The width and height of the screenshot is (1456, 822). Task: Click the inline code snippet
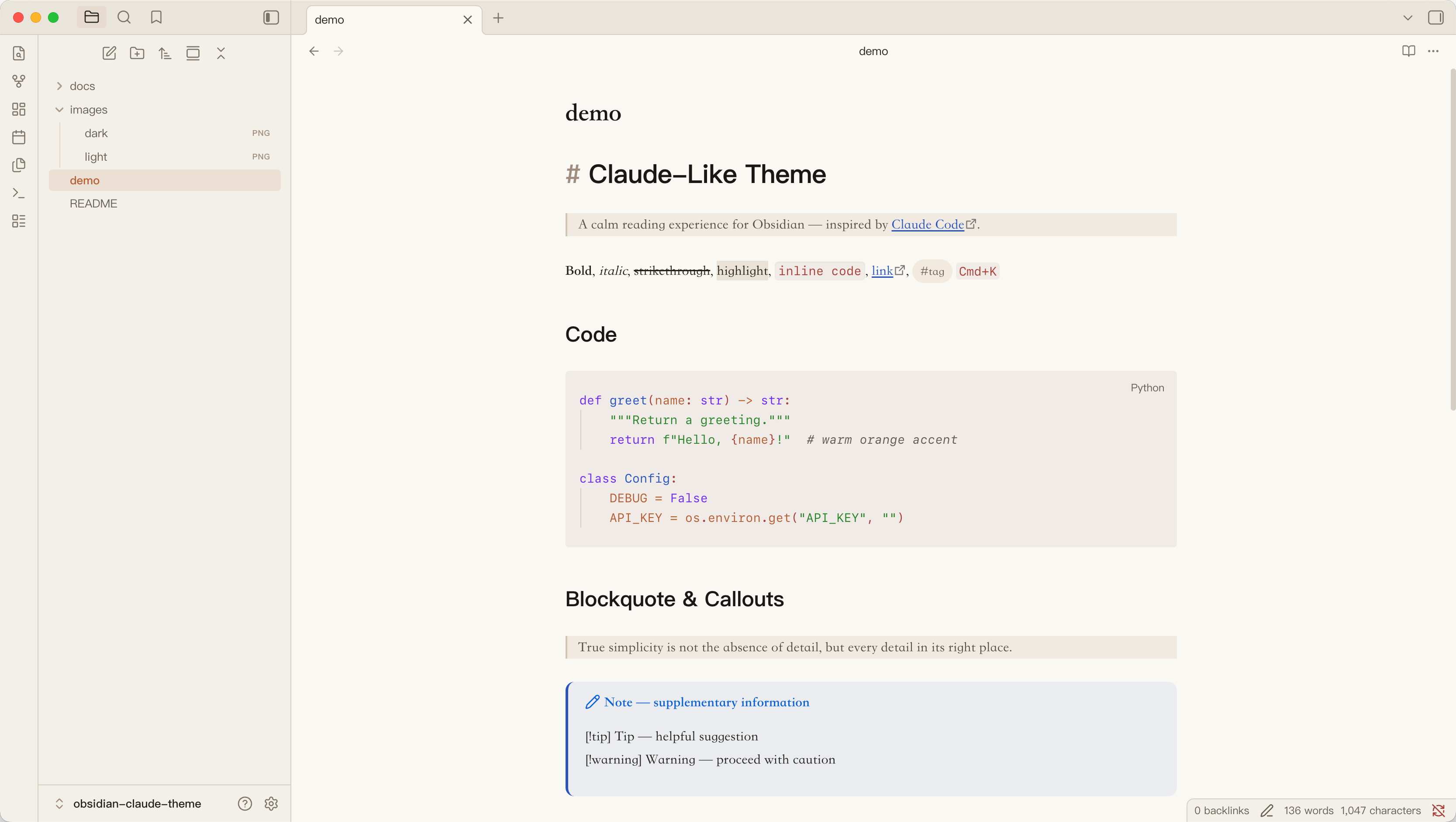pyautogui.click(x=820, y=271)
